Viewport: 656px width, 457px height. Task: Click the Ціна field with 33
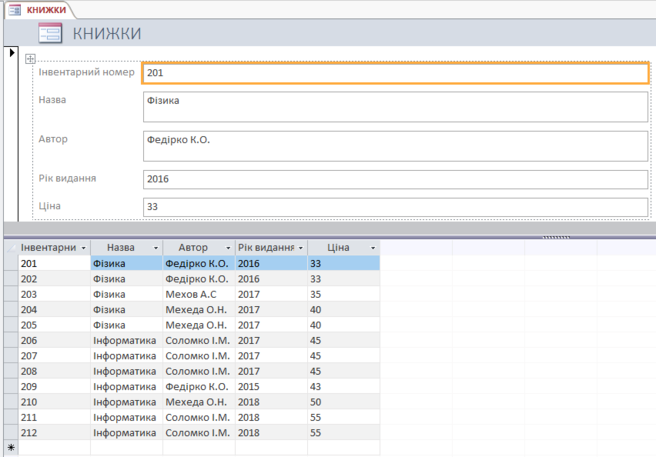click(x=395, y=207)
